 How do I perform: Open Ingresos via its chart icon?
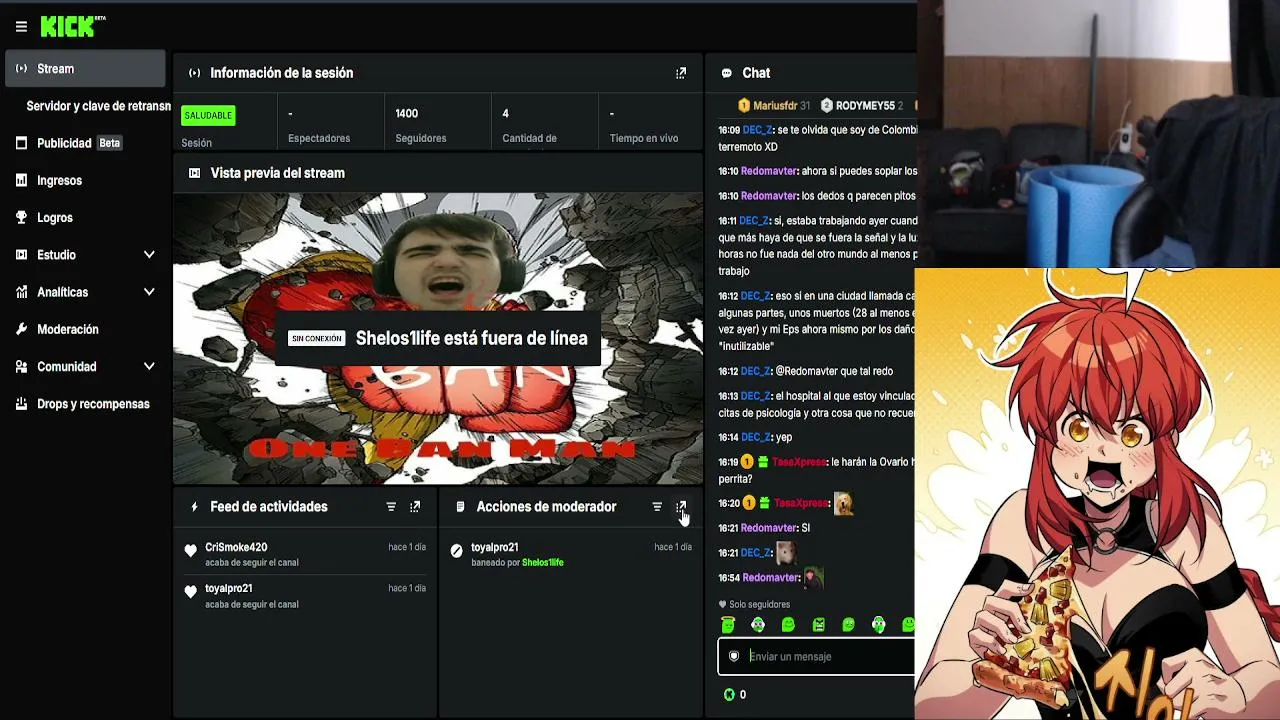[21, 181]
